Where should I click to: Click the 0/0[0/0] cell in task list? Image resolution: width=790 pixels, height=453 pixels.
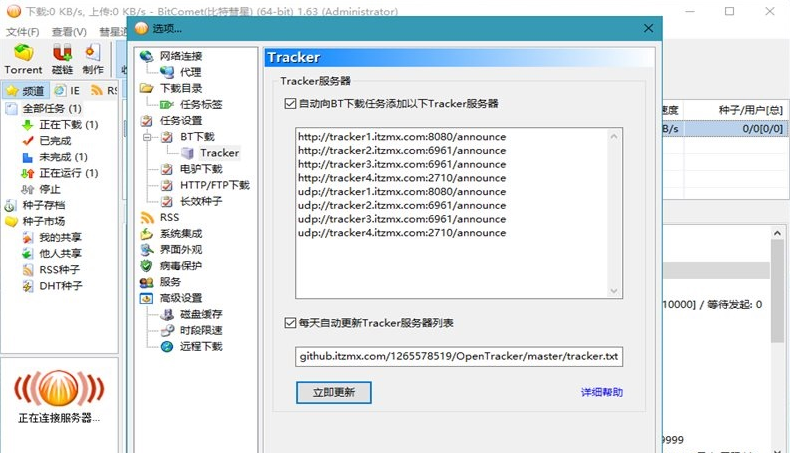click(762, 128)
